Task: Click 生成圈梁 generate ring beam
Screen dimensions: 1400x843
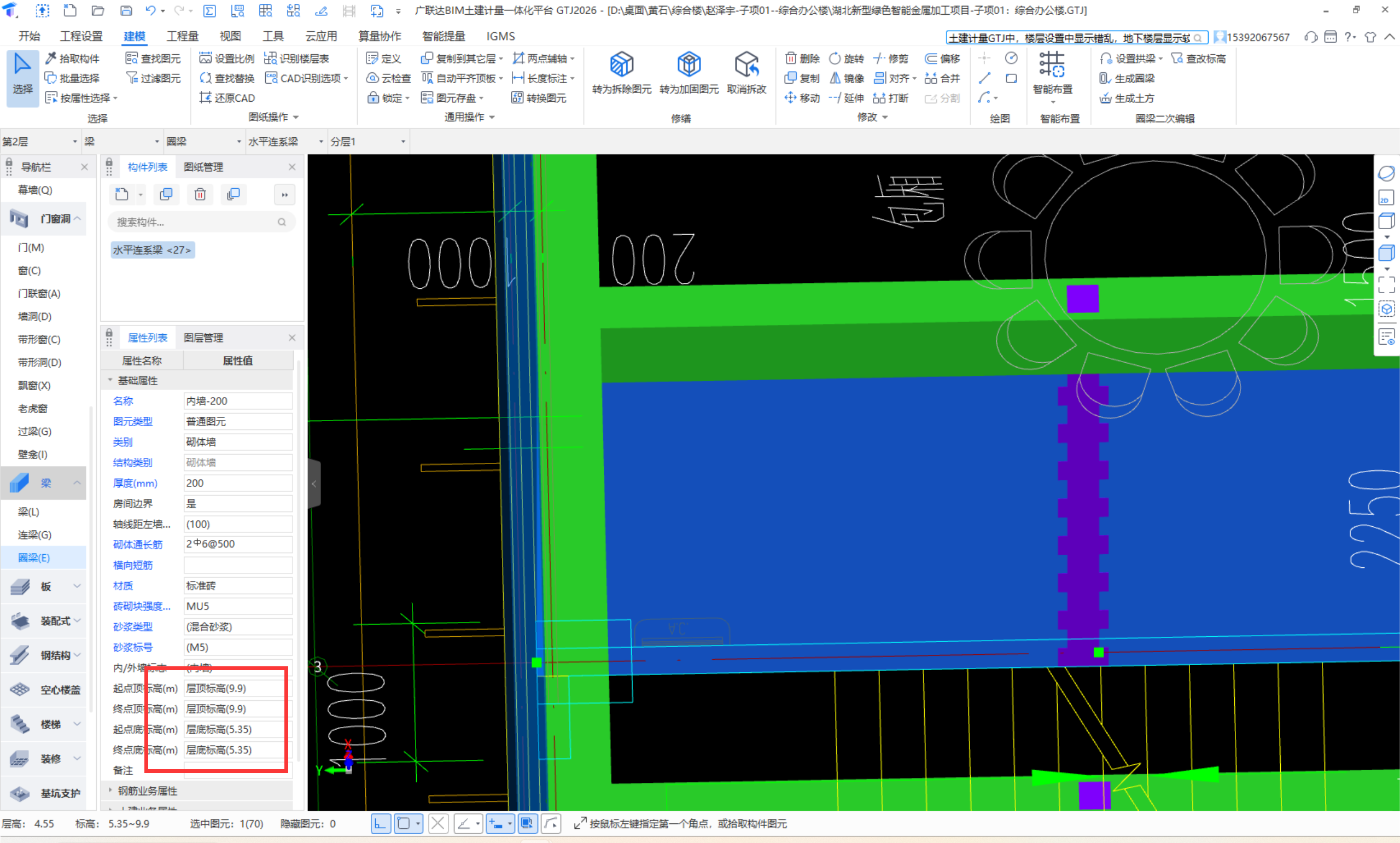Action: (x=1127, y=78)
